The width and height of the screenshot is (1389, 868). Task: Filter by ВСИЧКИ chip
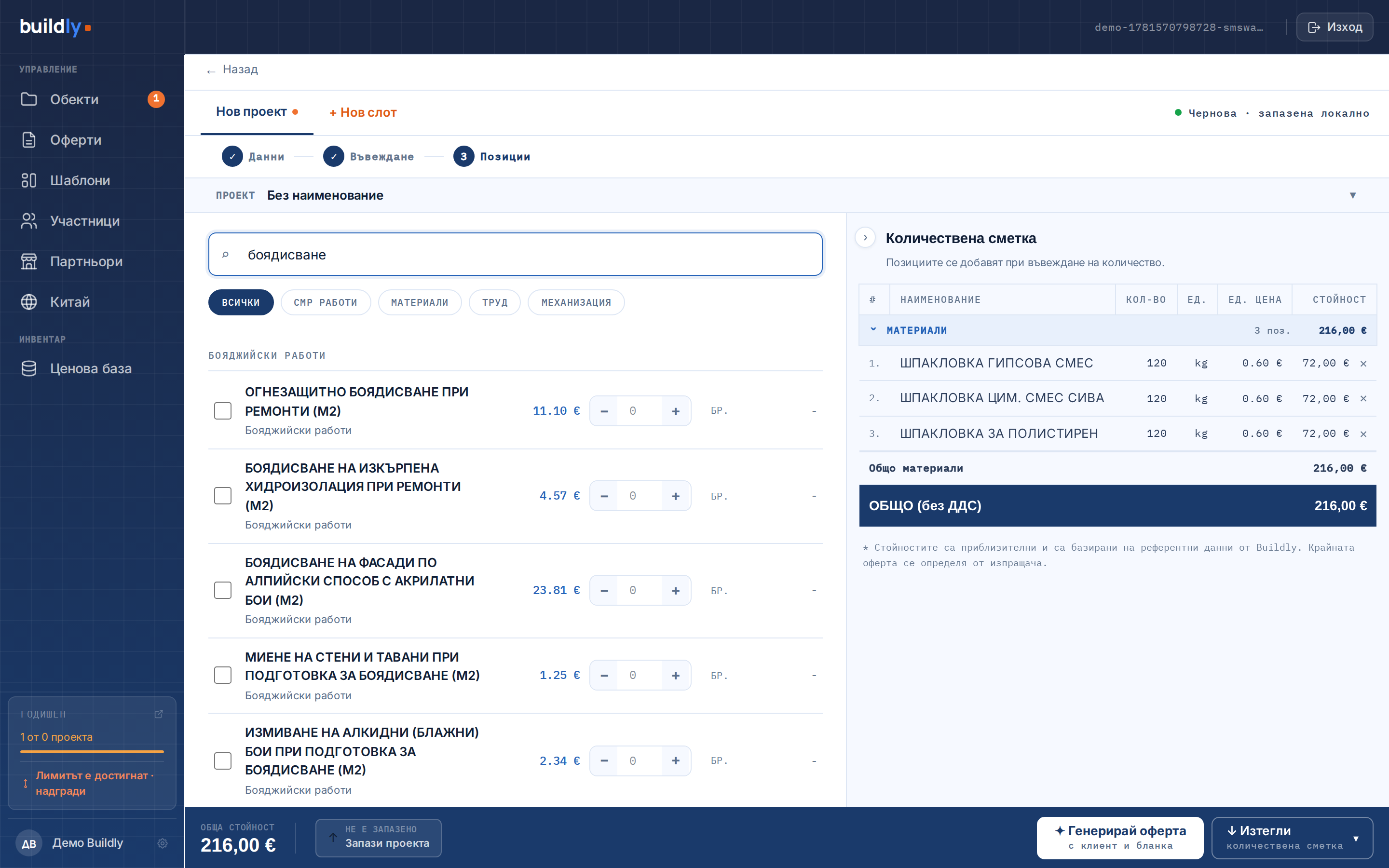(x=241, y=302)
